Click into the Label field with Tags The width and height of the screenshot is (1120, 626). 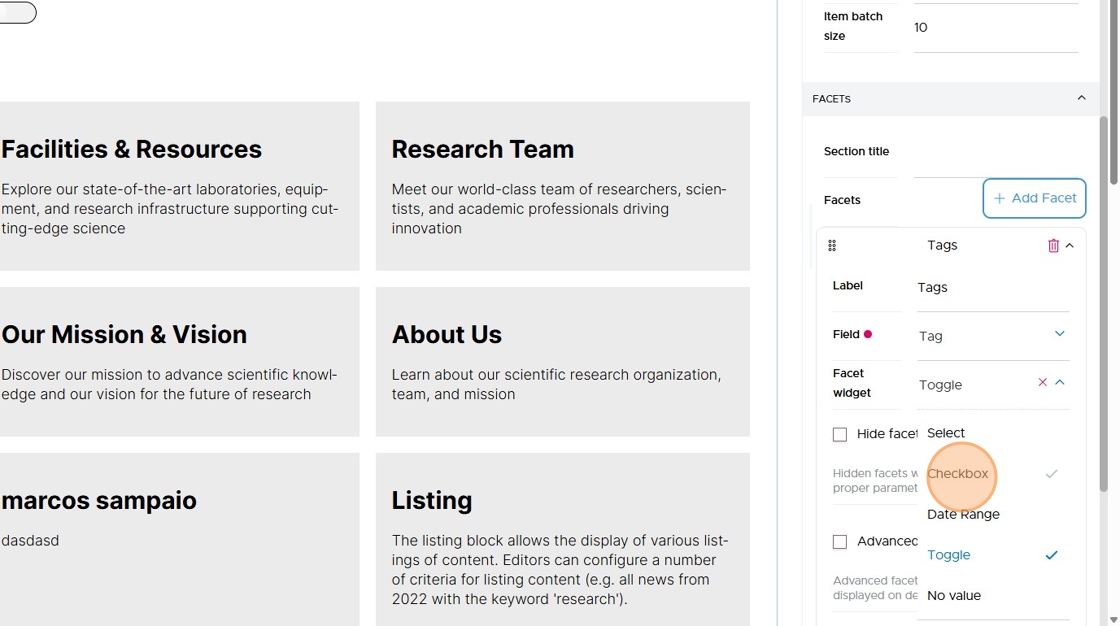coord(993,287)
